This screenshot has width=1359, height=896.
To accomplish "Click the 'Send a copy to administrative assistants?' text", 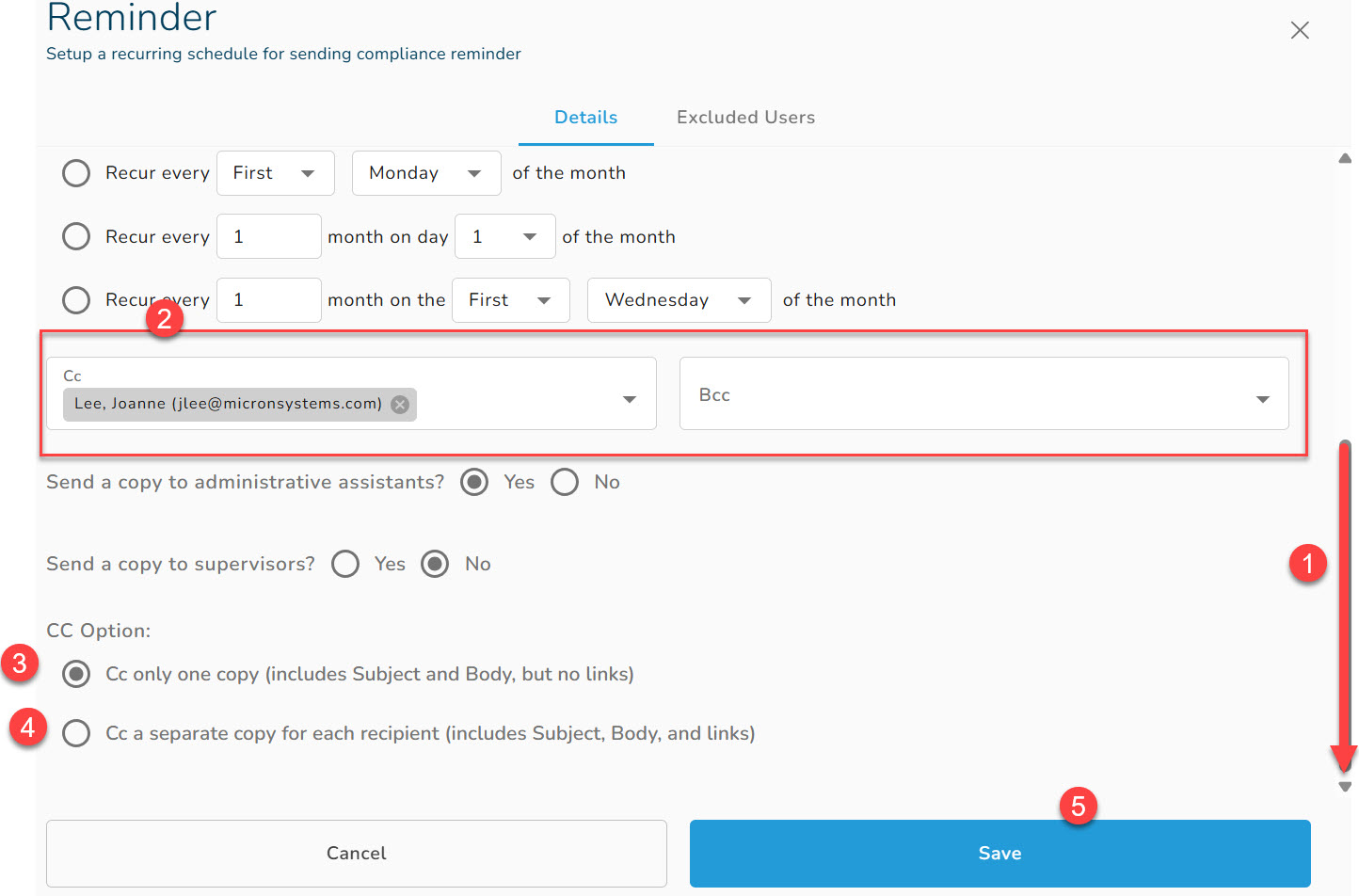I will tap(246, 482).
